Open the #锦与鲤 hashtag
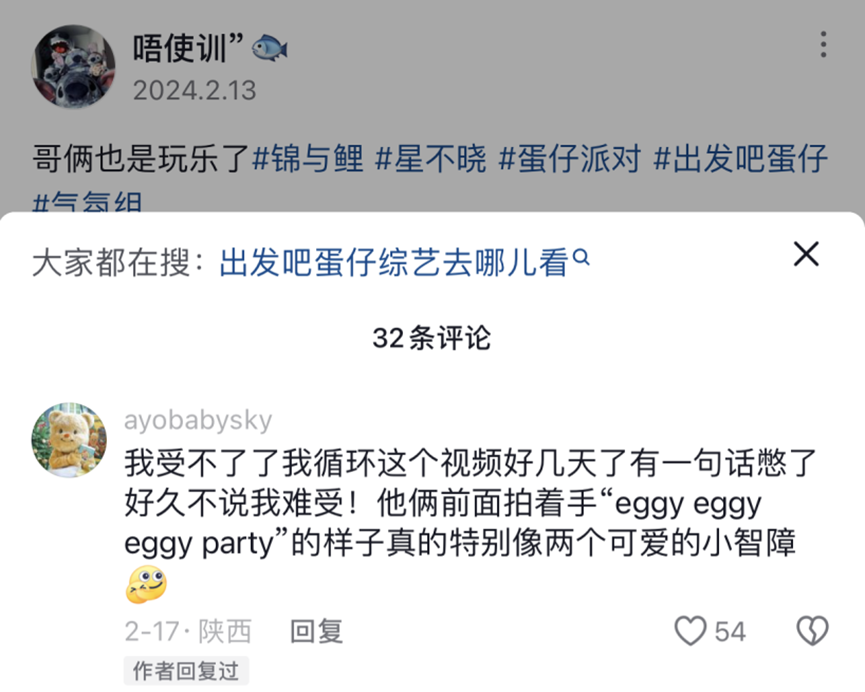This screenshot has width=865, height=692. (308, 158)
